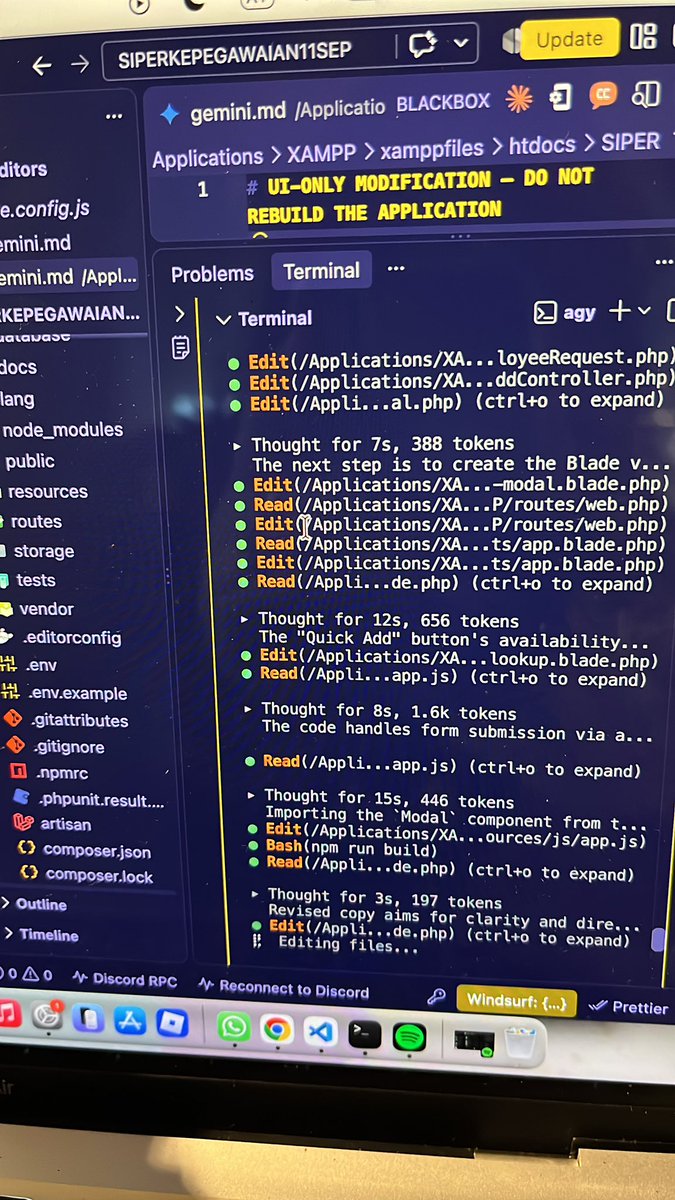Go forward using the right arrow
The width and height of the screenshot is (675, 1200).
79,65
